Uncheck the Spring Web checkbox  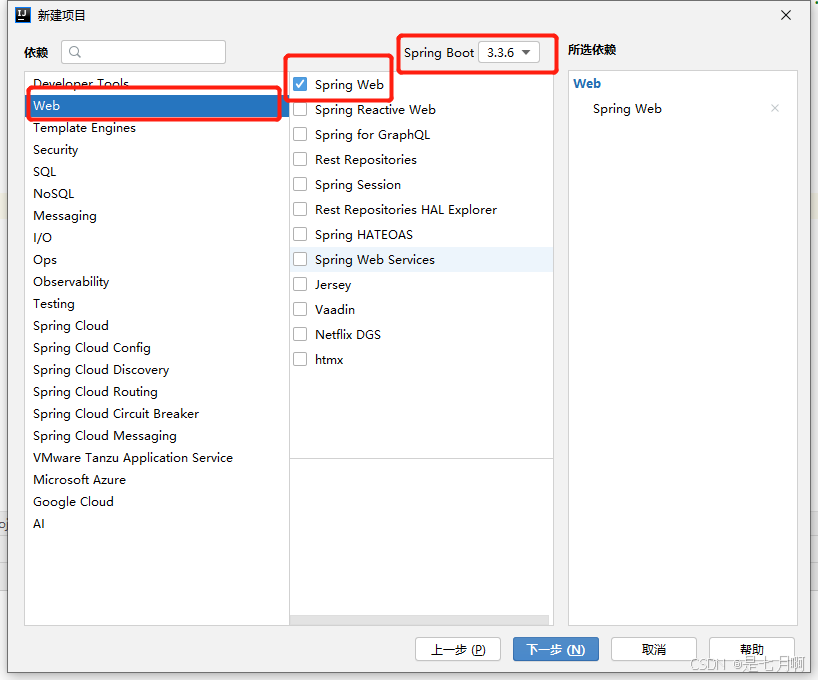tap(300, 84)
